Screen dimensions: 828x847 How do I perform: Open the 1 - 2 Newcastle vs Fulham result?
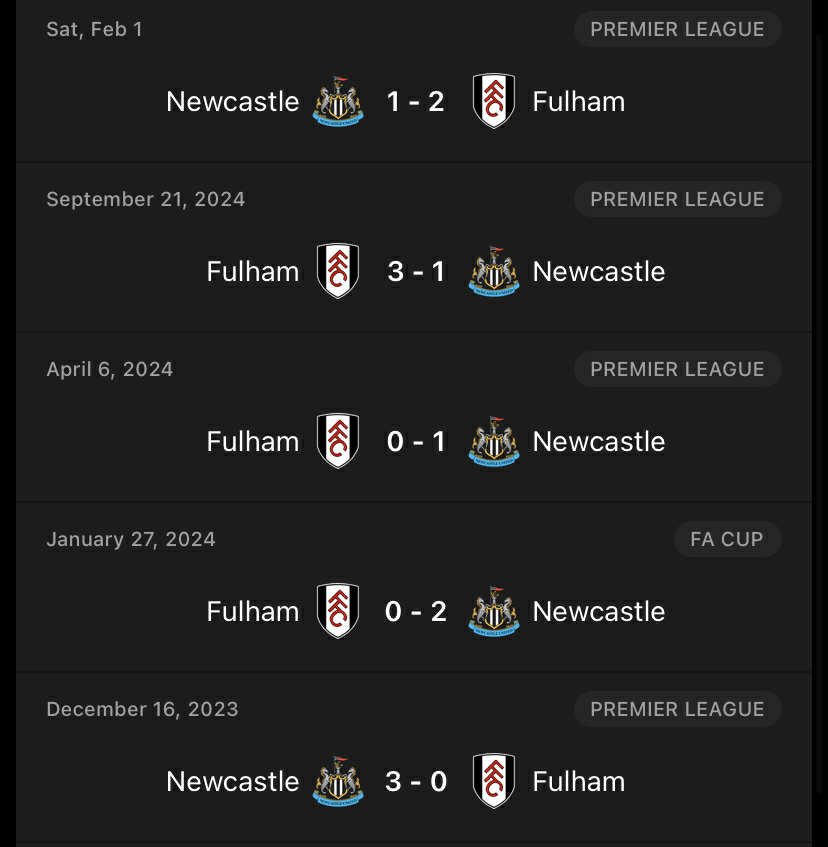416,101
